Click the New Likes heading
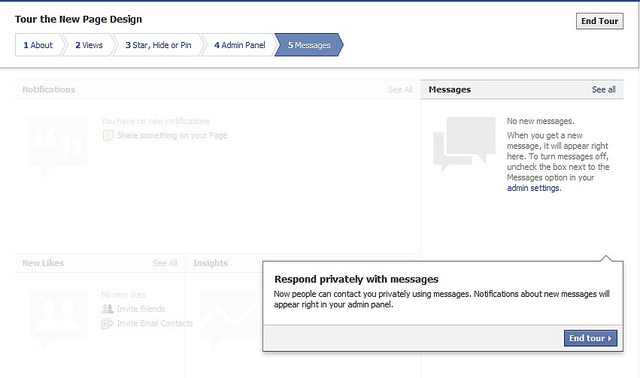Image resolution: width=640 pixels, height=378 pixels. (43, 263)
